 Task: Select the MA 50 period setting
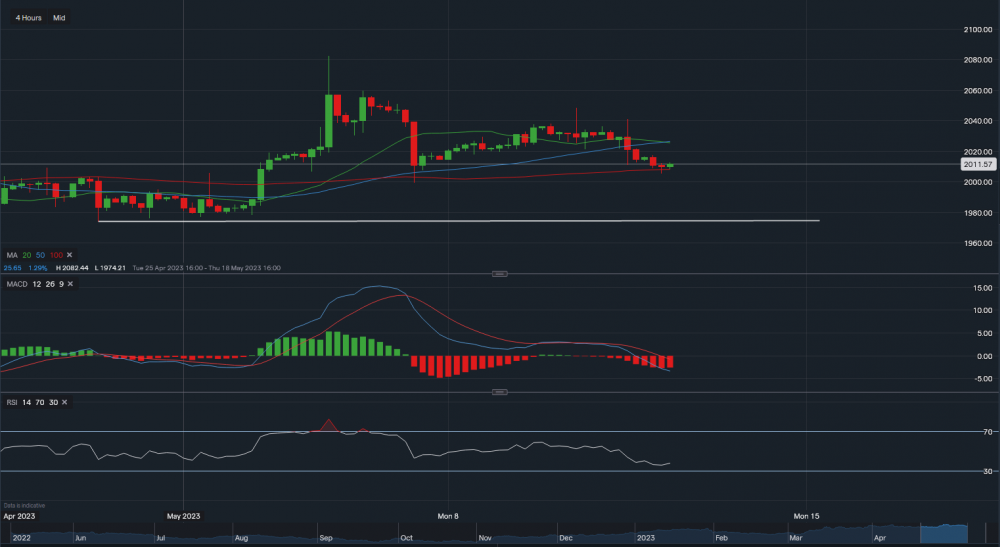pyautogui.click(x=42, y=257)
